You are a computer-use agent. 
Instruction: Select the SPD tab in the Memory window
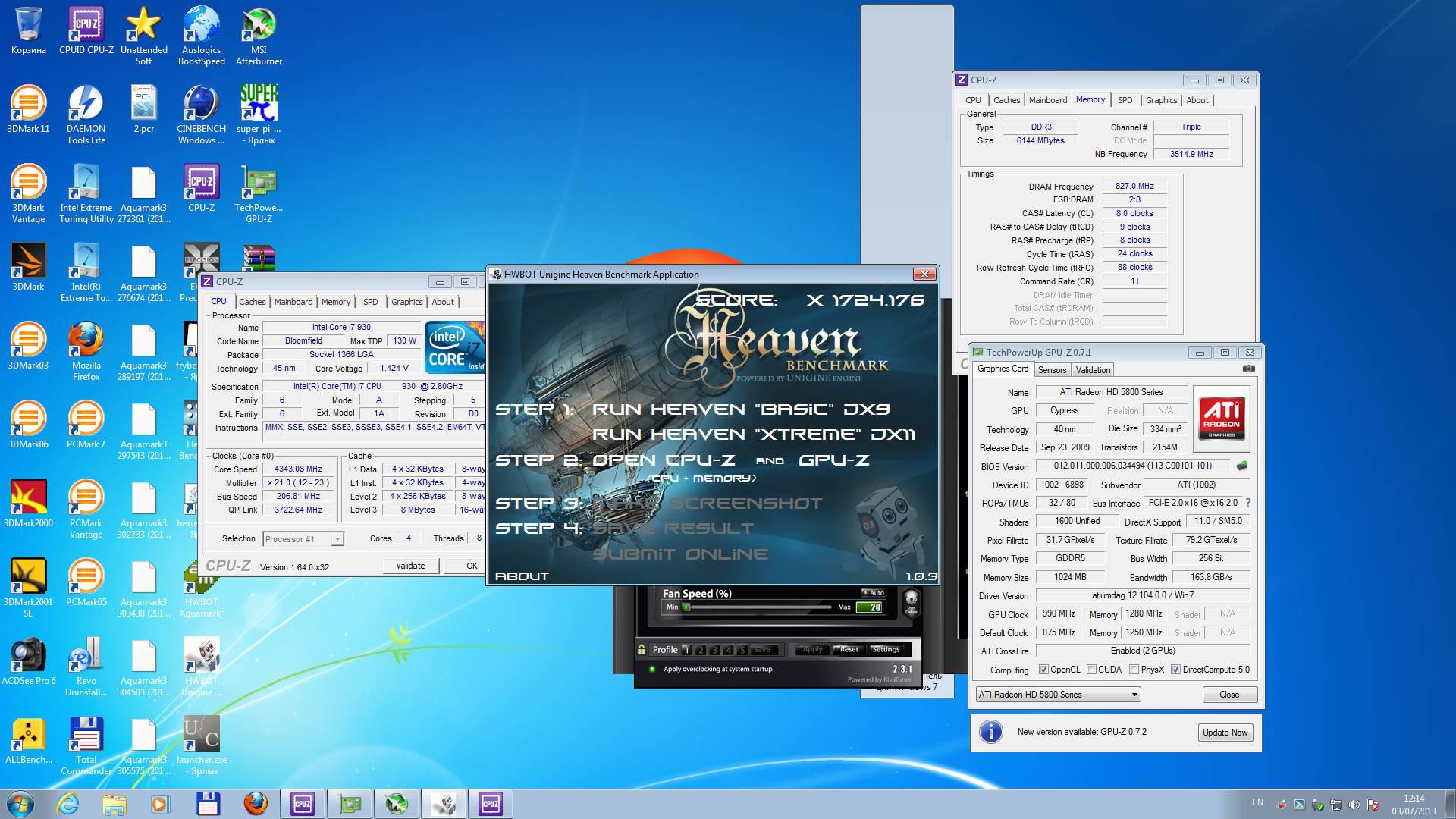[x=1125, y=100]
